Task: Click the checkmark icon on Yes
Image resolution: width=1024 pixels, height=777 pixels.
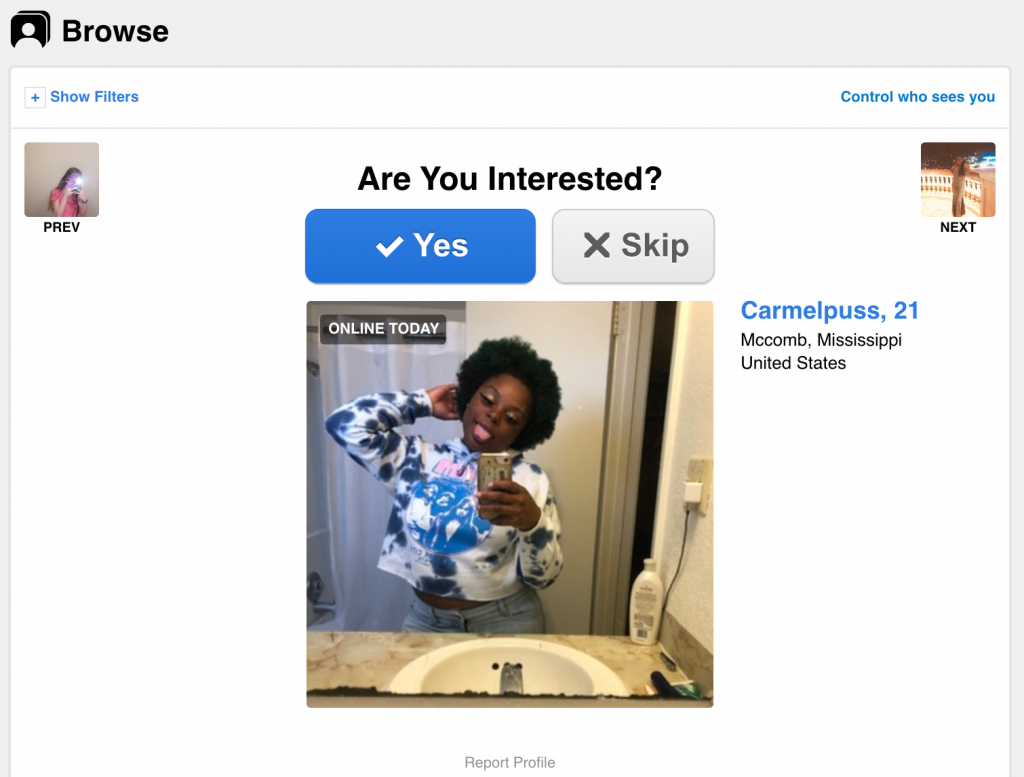Action: pyautogui.click(x=389, y=246)
